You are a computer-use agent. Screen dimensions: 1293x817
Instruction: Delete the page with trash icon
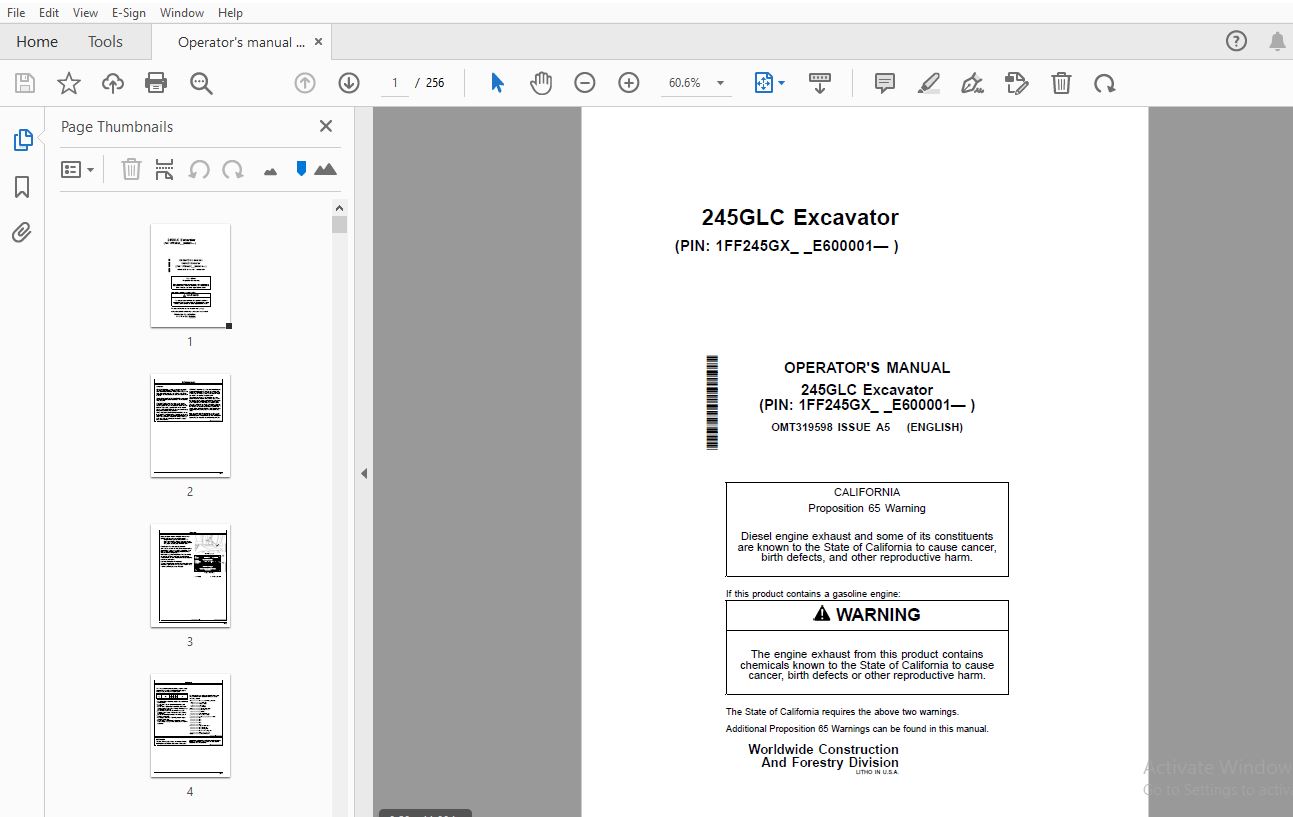click(1061, 83)
